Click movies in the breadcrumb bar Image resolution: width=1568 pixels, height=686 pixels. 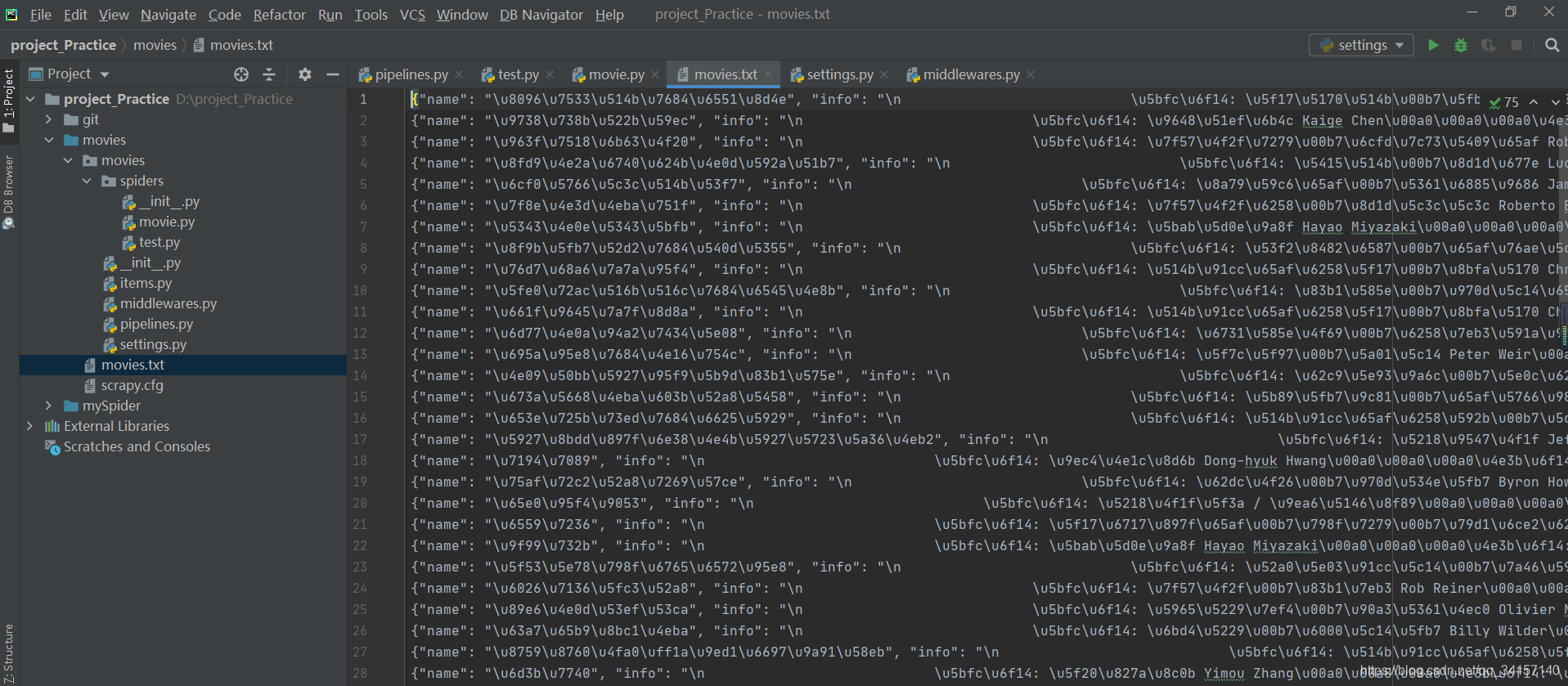tap(155, 45)
